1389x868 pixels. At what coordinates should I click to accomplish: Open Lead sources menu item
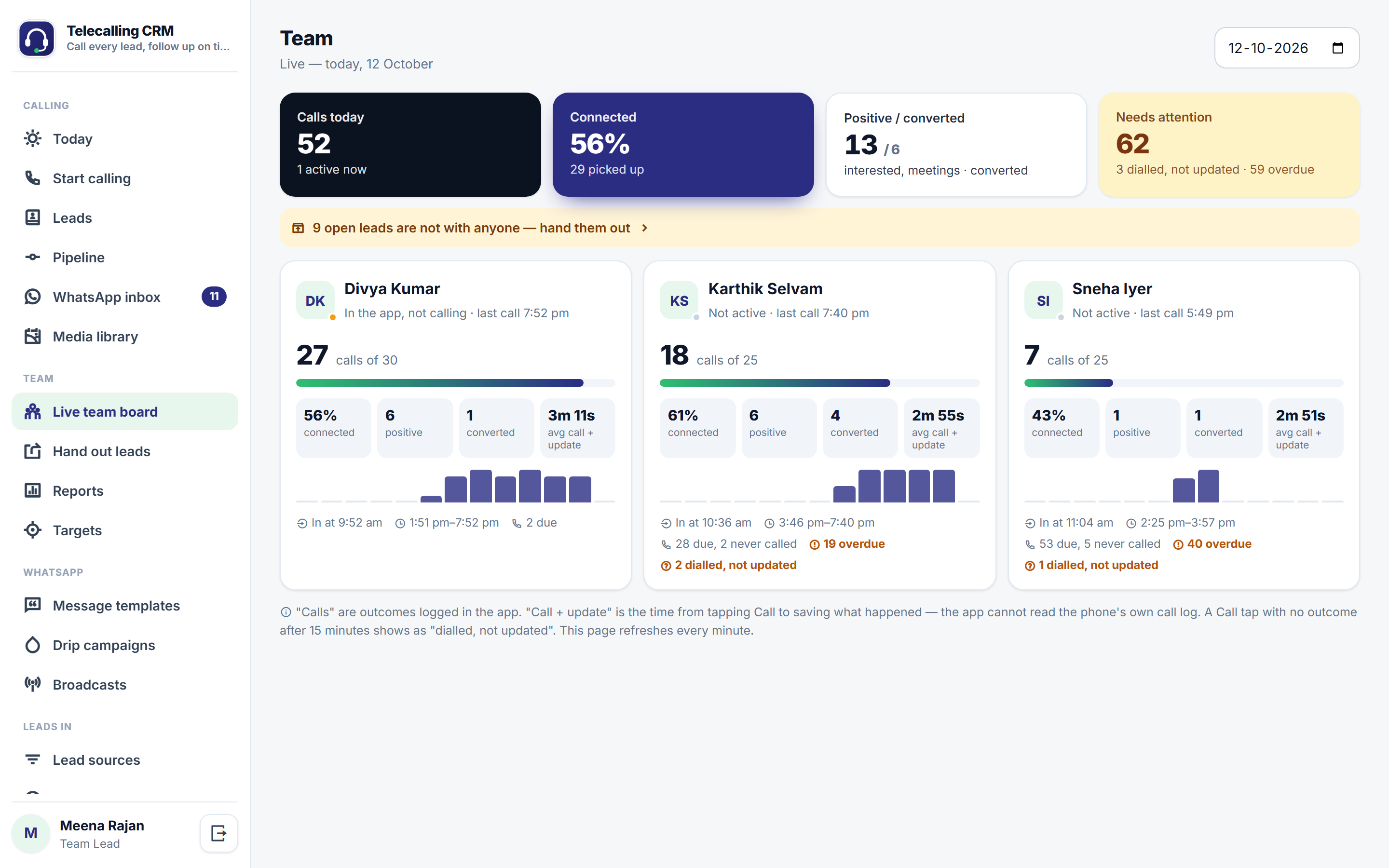click(124, 759)
